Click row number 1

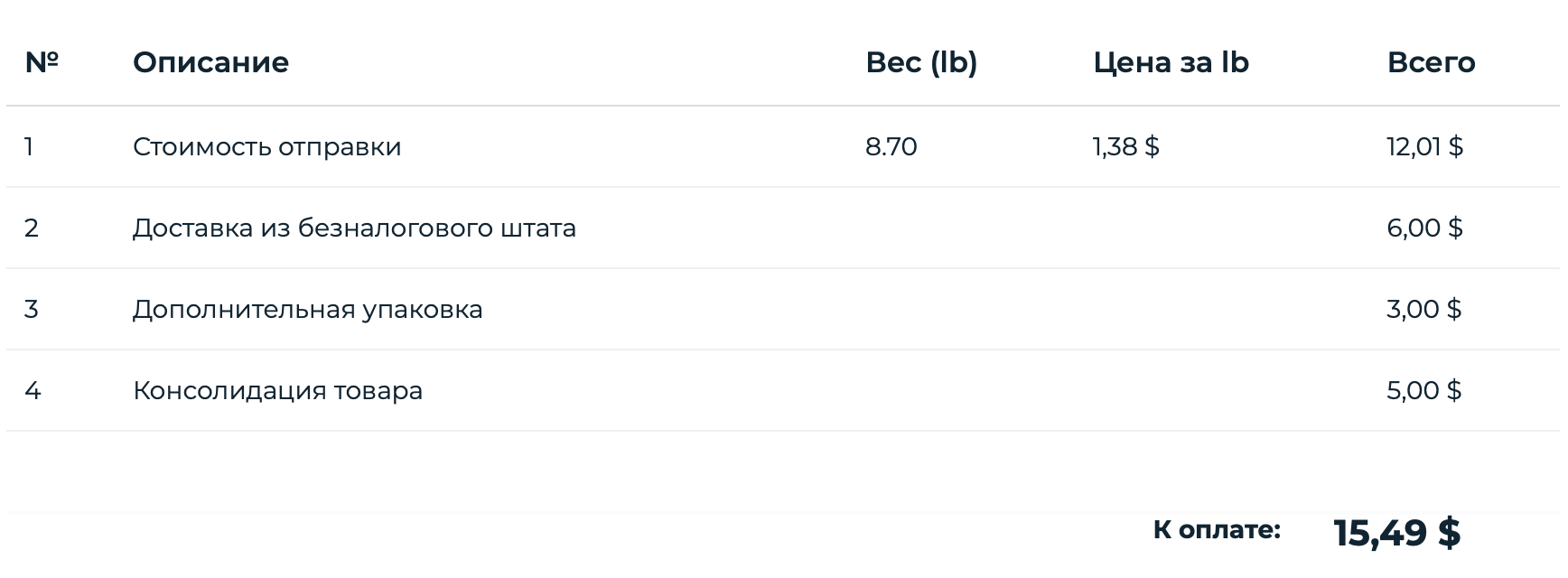click(29, 146)
